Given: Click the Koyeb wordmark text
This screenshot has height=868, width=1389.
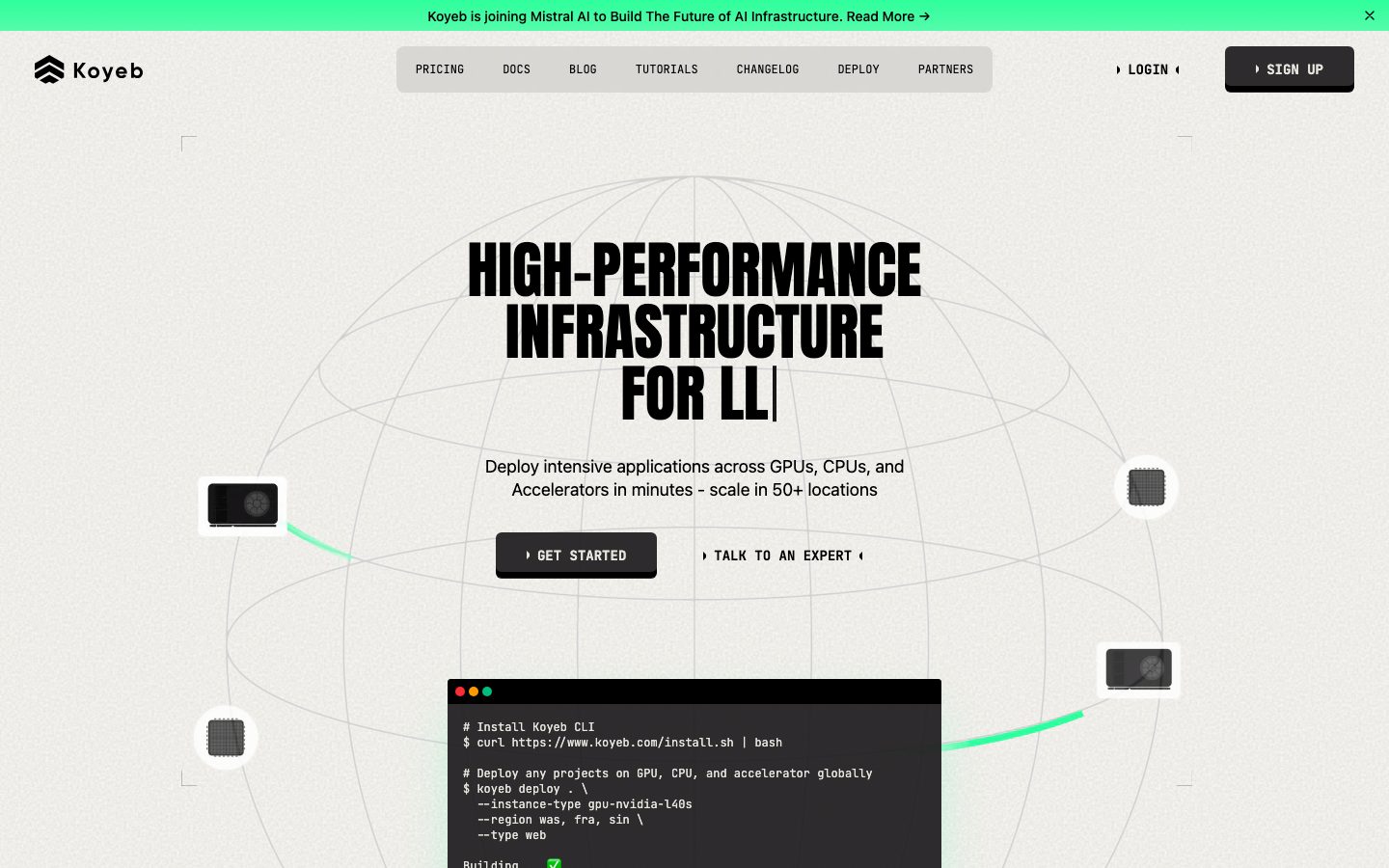Looking at the screenshot, I should [108, 70].
